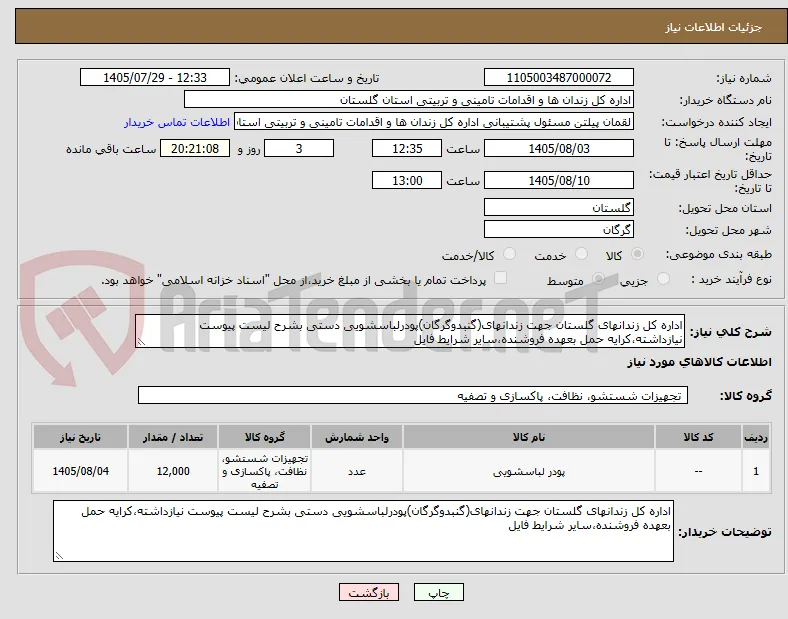Click the پودر لباسشویی item name cell
788x619 pixels.
point(529,471)
